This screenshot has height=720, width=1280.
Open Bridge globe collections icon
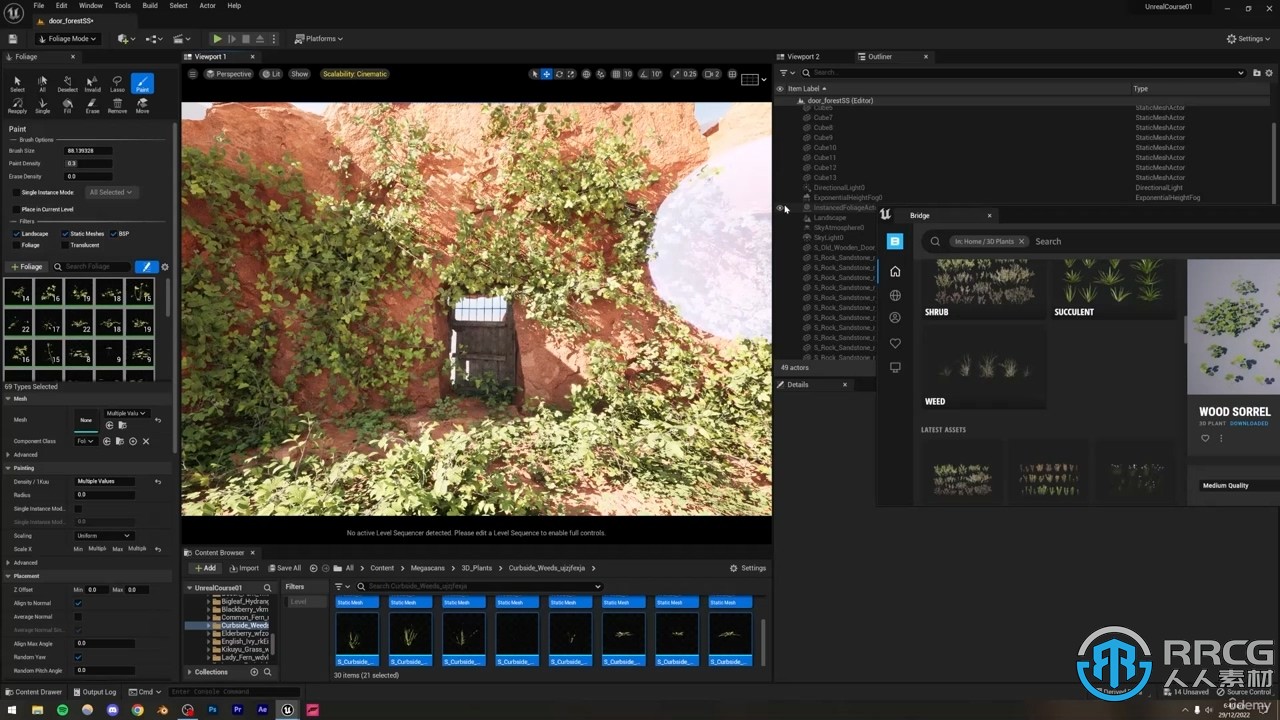[895, 295]
